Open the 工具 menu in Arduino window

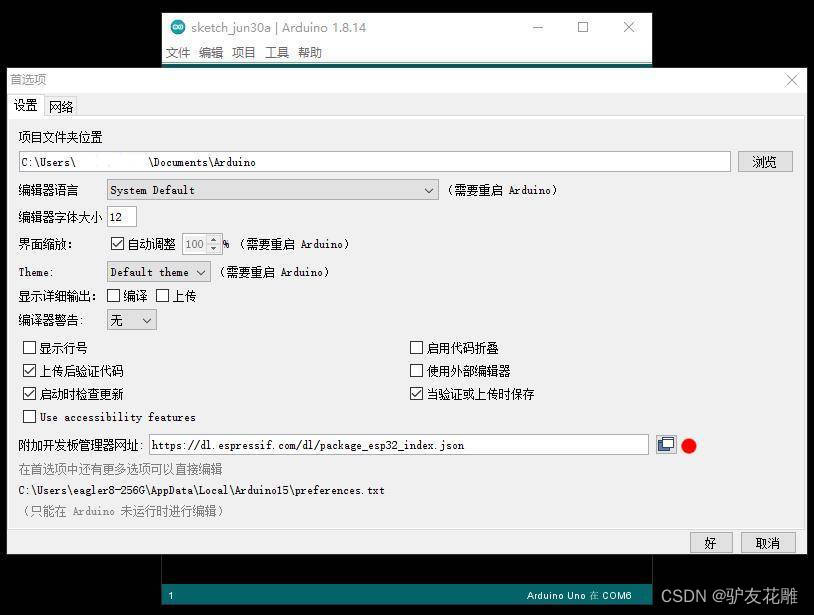(x=277, y=52)
